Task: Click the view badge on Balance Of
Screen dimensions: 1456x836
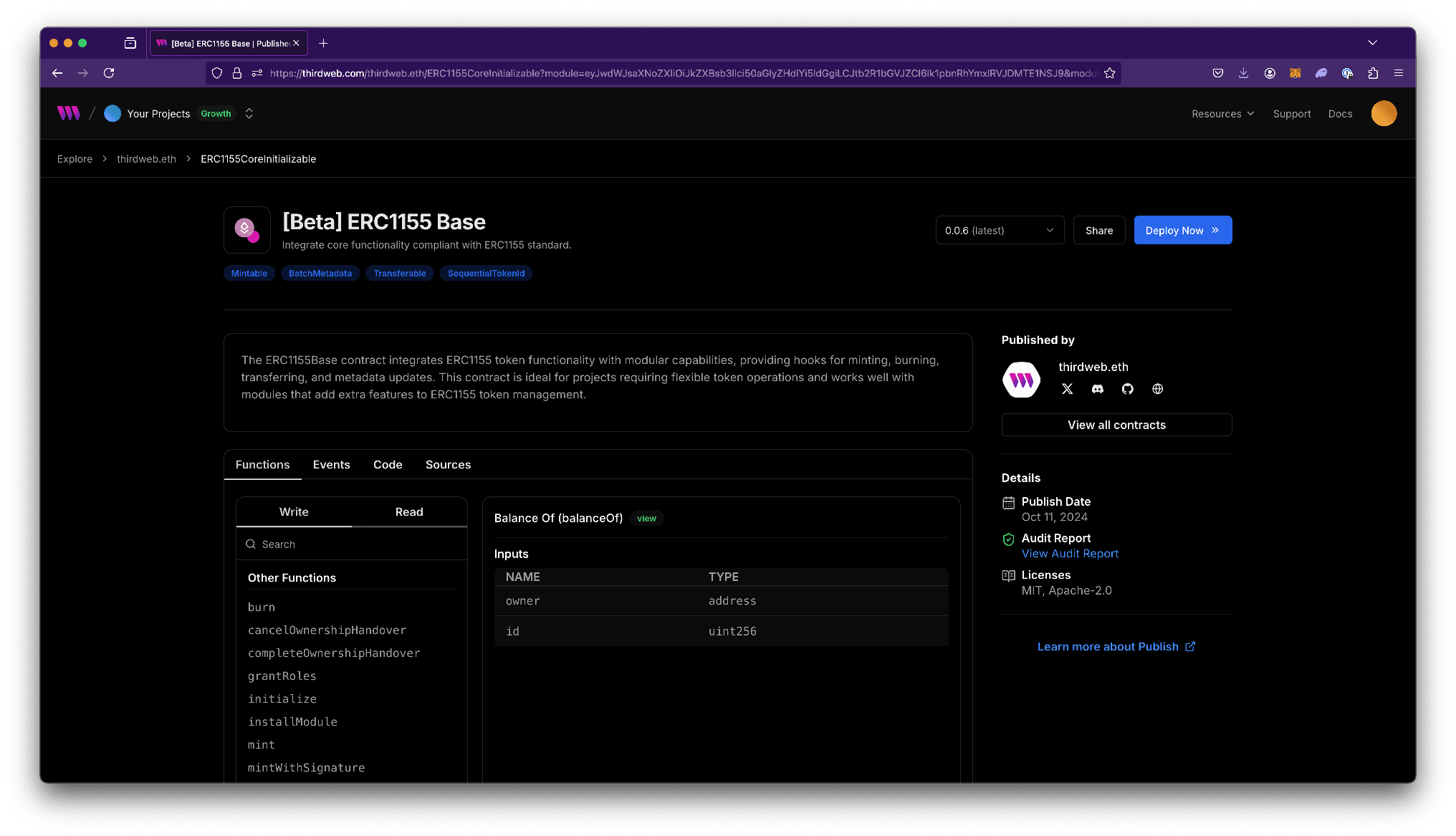Action: click(646, 518)
